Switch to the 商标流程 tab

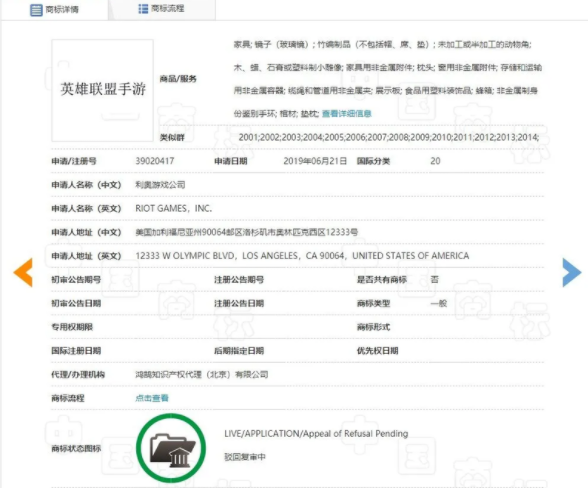click(x=162, y=9)
